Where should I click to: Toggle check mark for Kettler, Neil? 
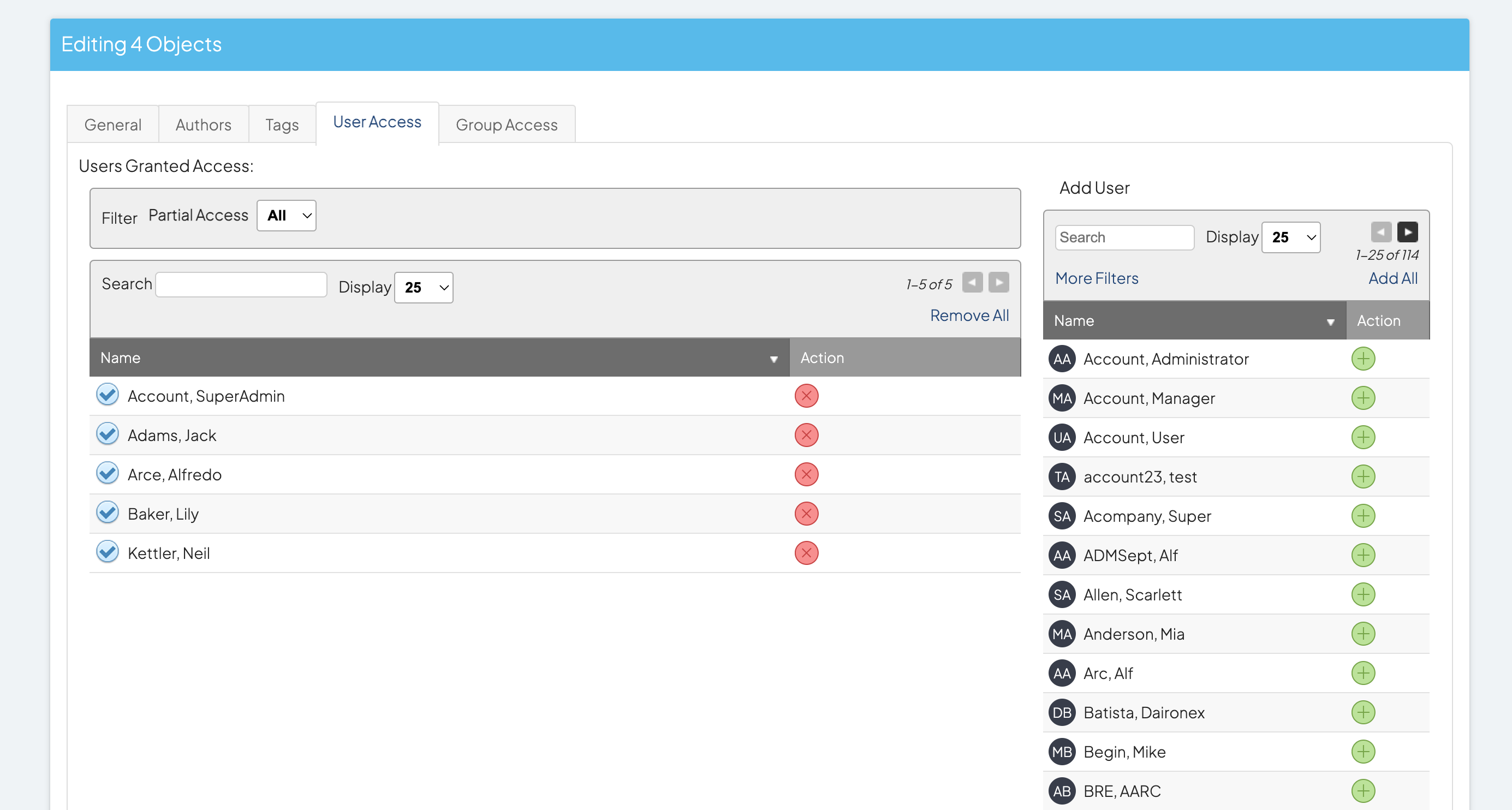[x=108, y=552]
